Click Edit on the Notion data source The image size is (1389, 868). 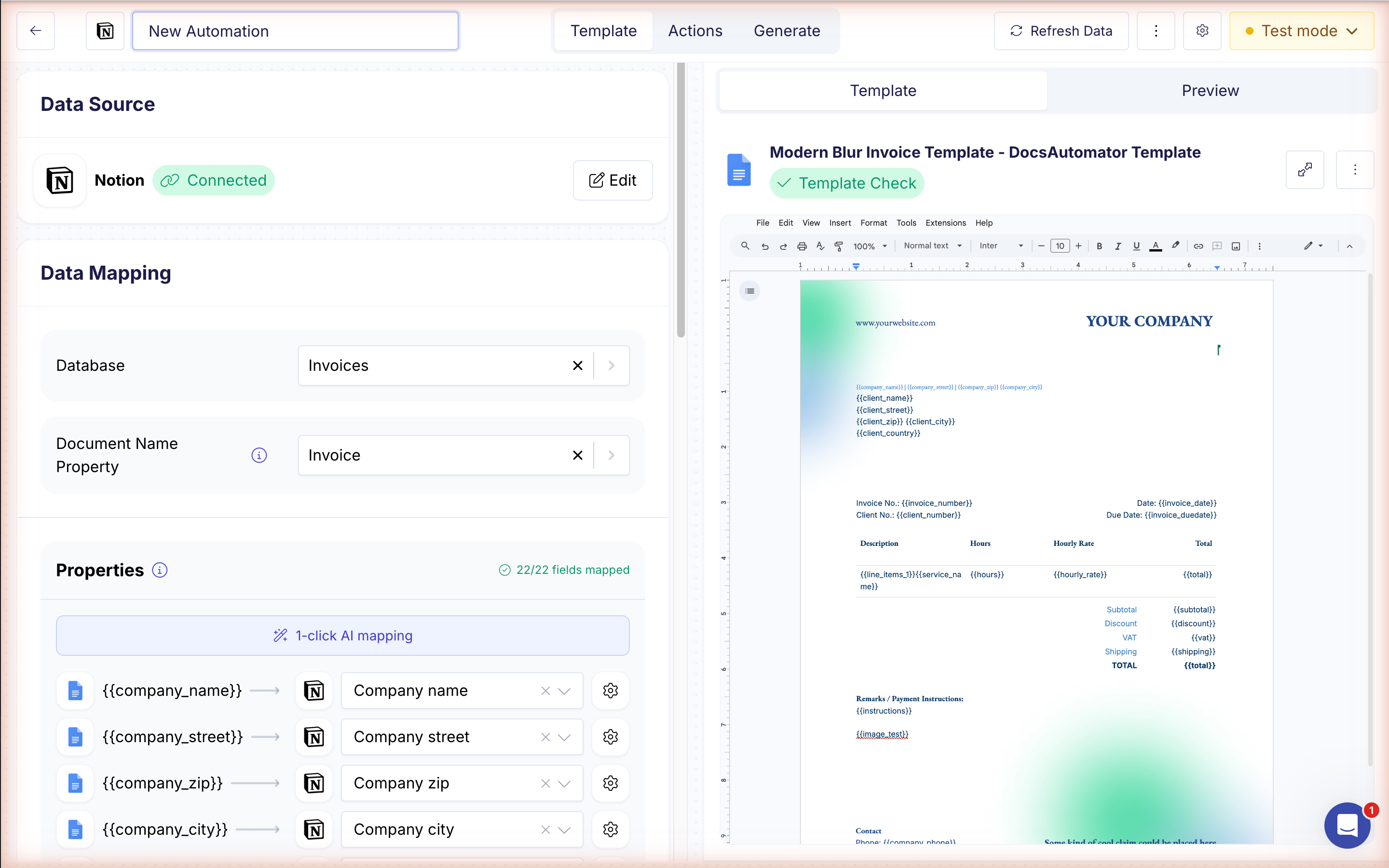[613, 180]
